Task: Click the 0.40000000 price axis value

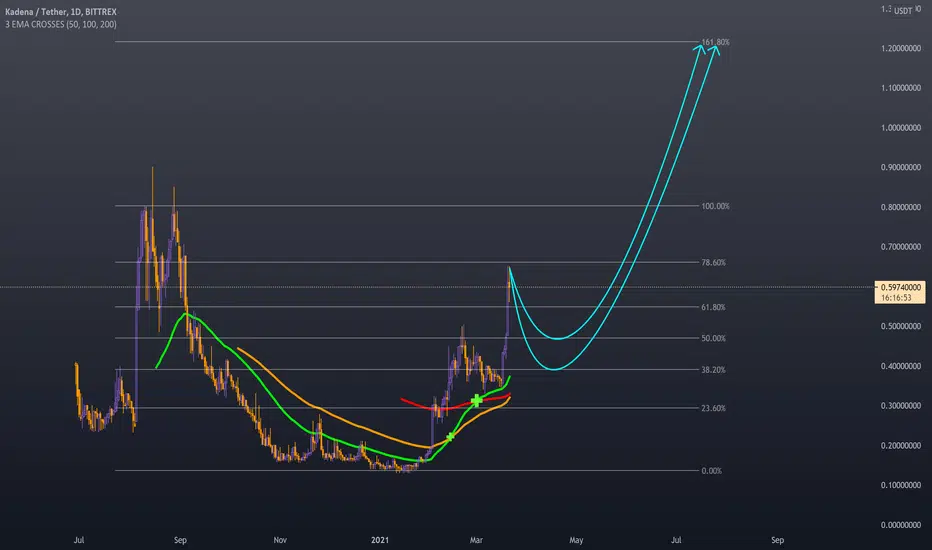Action: tap(901, 366)
